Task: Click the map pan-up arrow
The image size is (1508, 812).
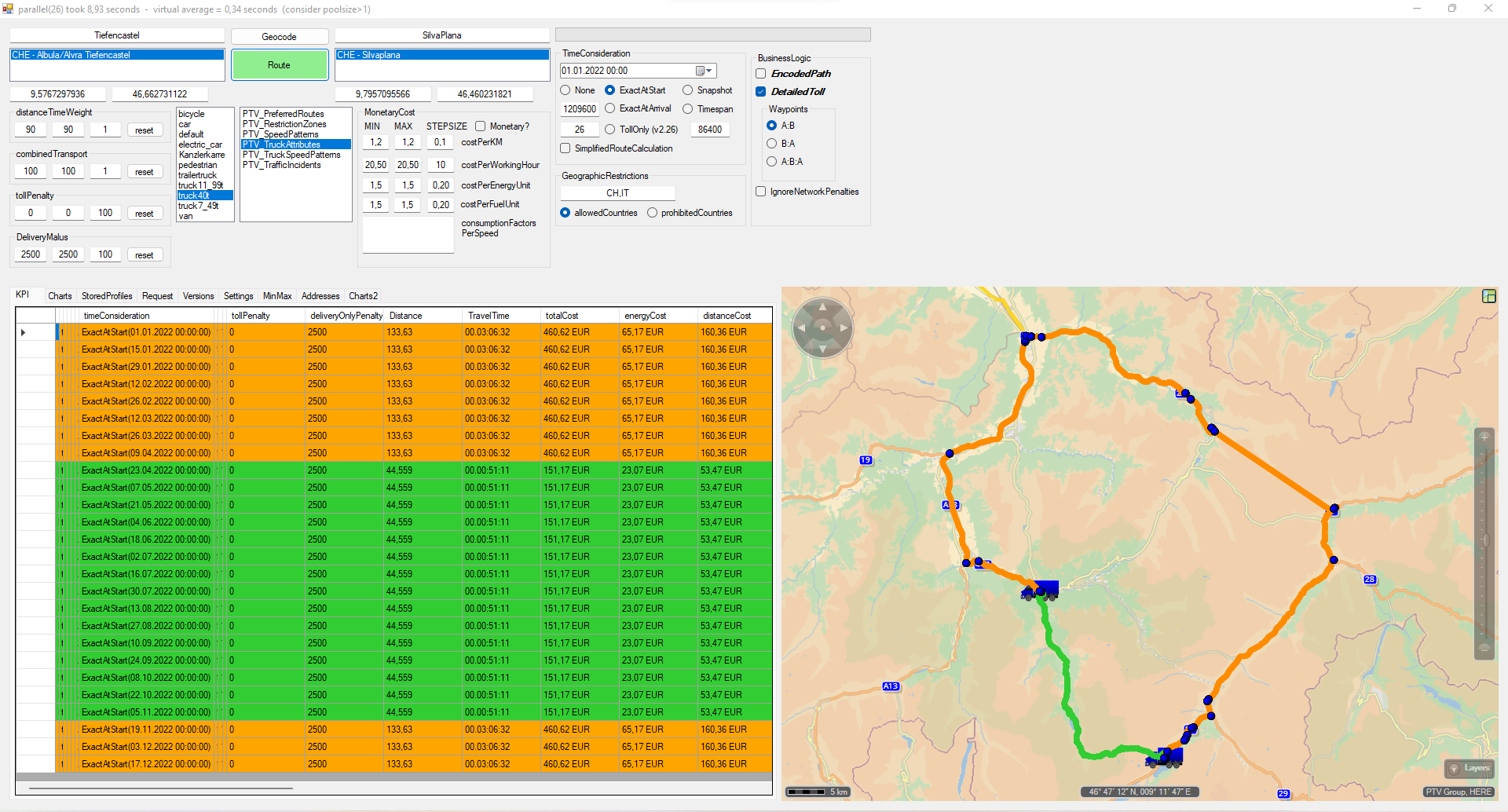Action: (x=822, y=306)
